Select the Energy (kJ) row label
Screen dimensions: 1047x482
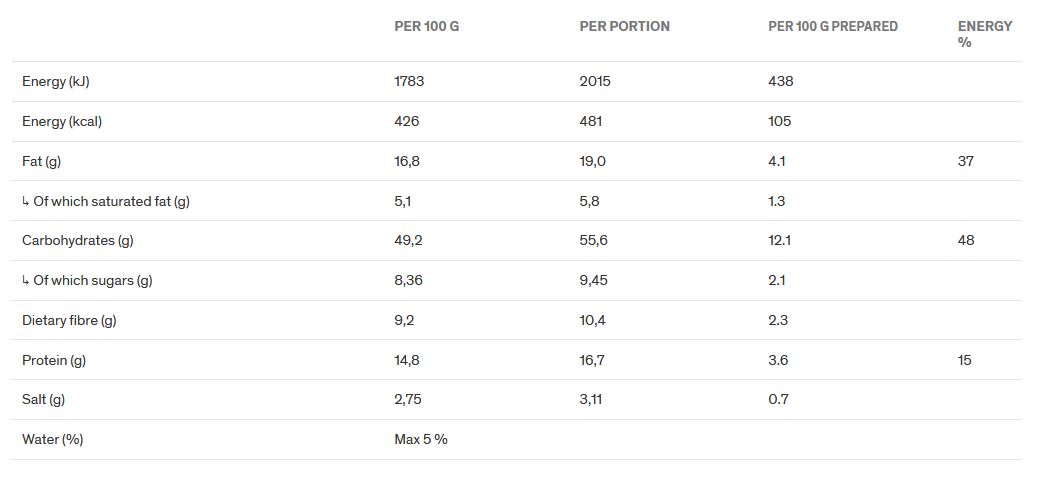click(x=56, y=81)
